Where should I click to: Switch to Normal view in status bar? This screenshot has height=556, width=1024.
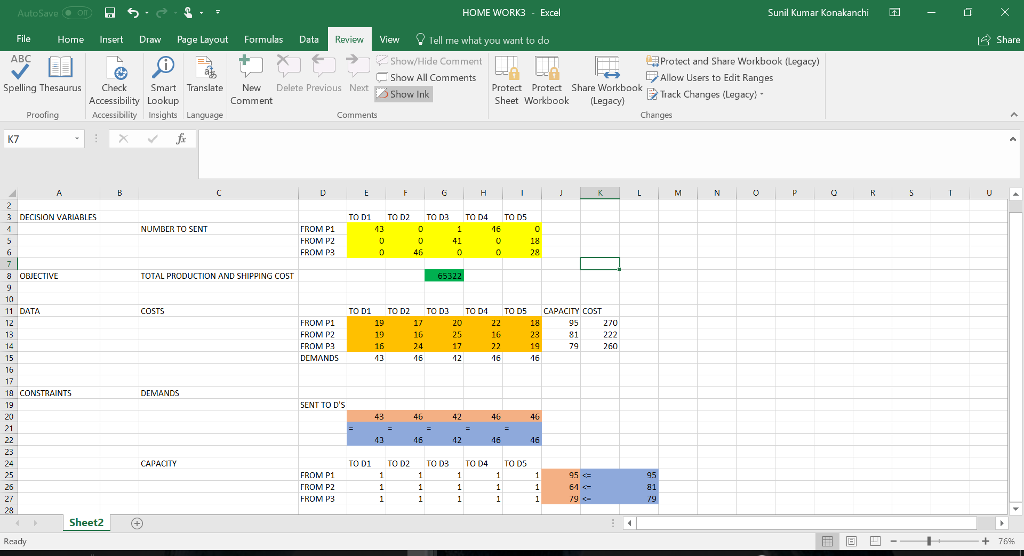[x=827, y=541]
